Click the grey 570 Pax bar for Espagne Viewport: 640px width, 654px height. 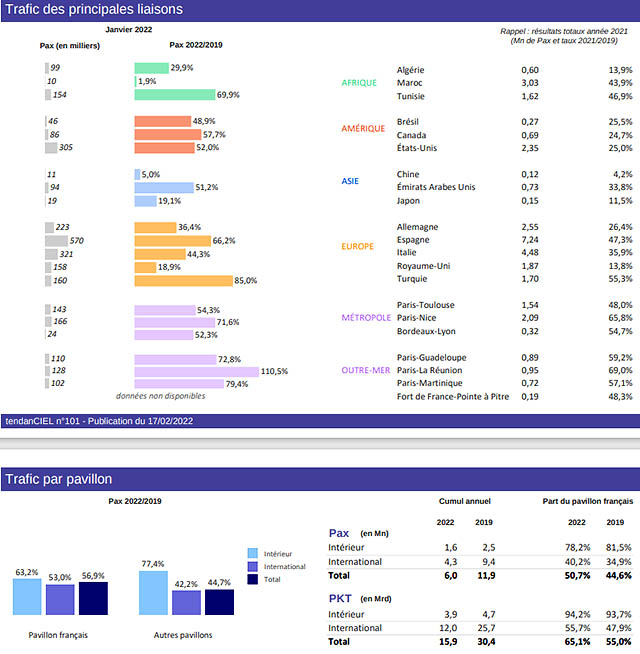[x=57, y=241]
